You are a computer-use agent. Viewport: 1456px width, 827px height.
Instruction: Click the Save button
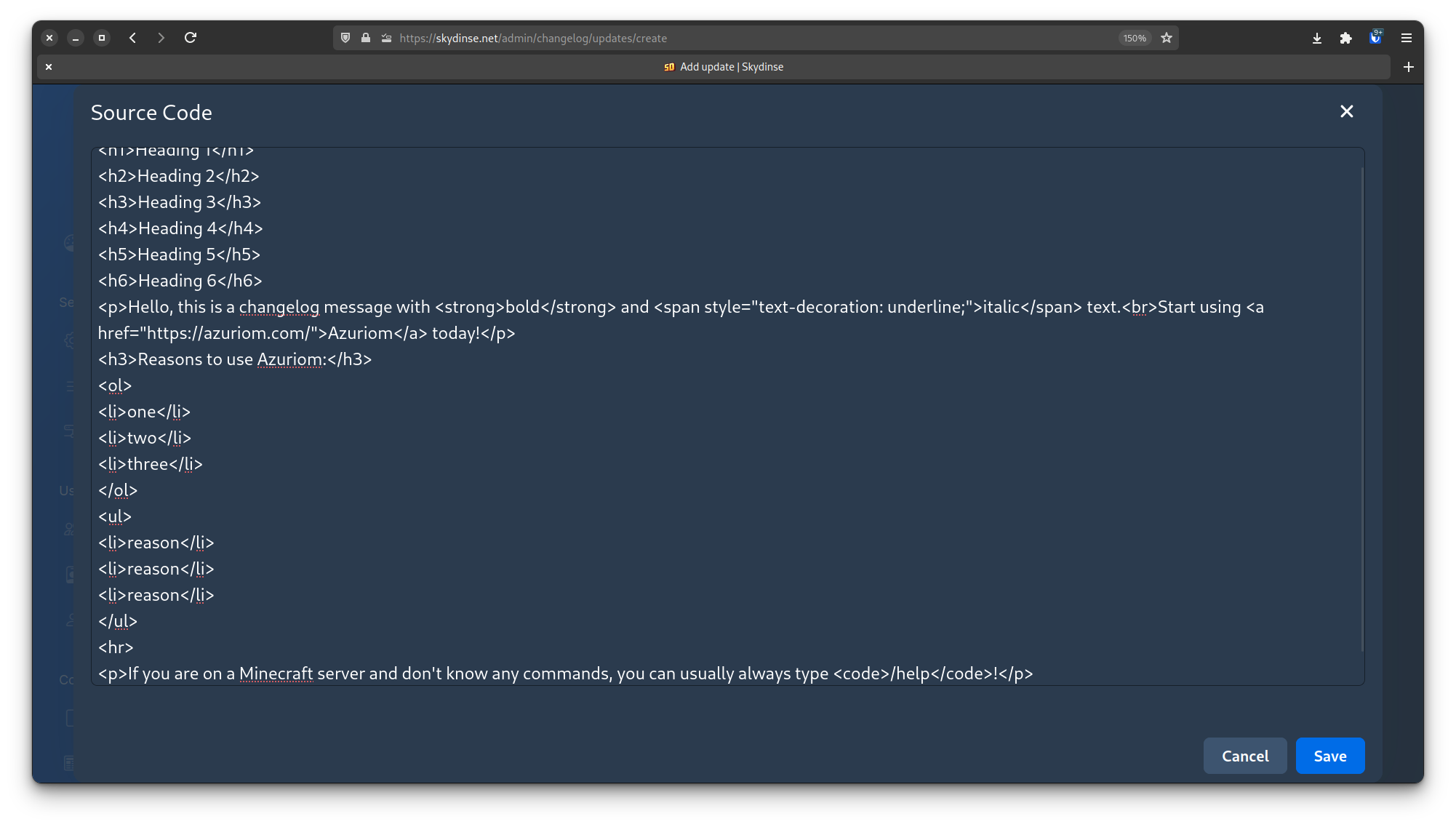tap(1329, 756)
